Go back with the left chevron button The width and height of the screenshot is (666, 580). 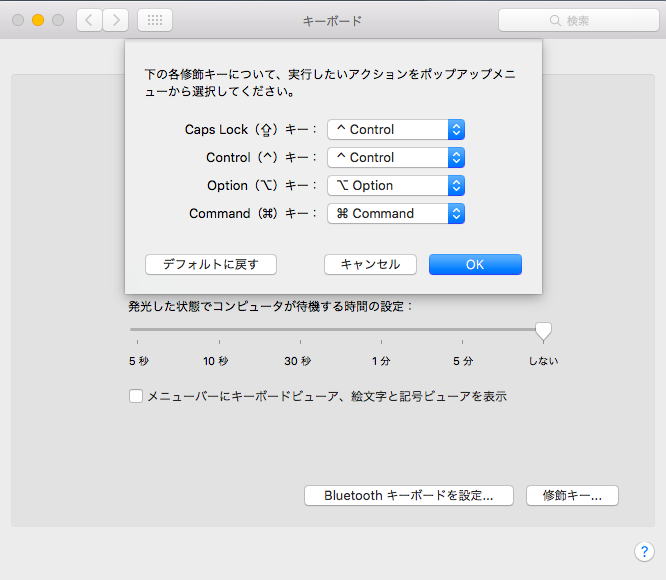pos(89,20)
